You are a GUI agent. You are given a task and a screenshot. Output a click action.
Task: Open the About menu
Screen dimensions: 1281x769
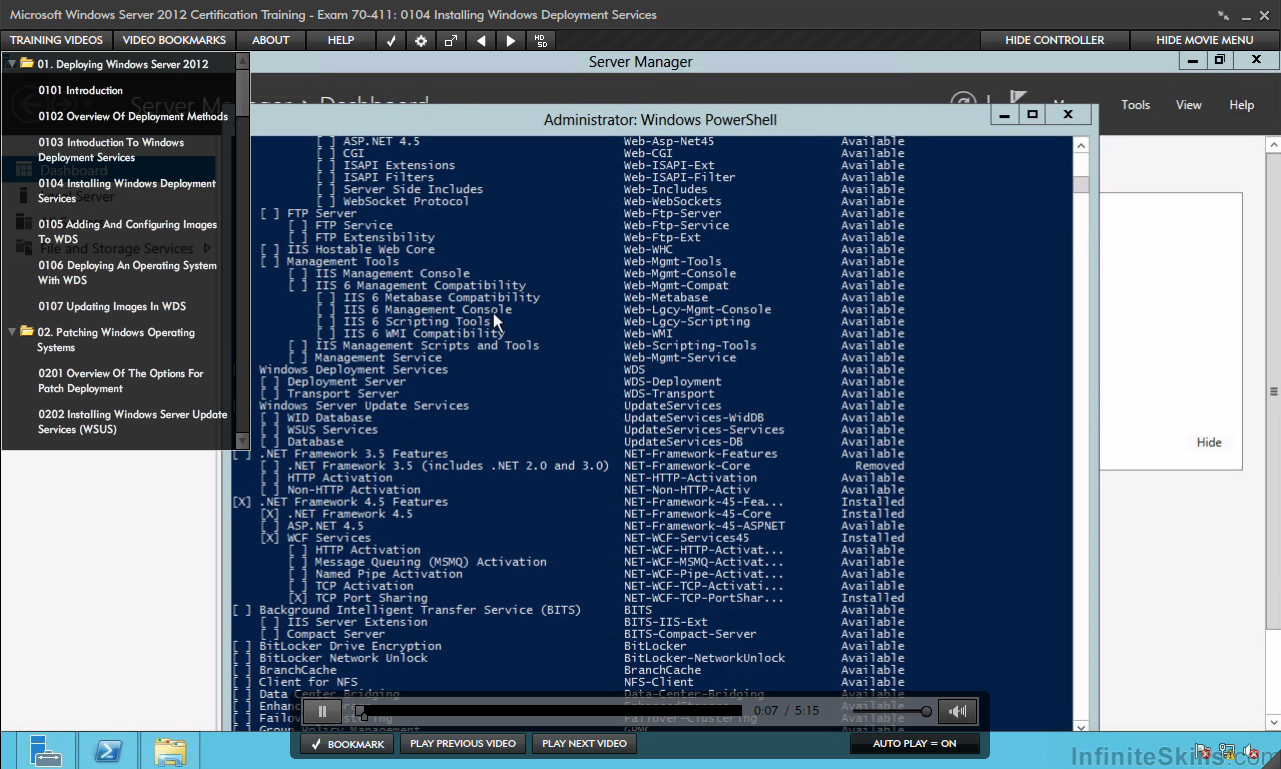click(x=271, y=40)
